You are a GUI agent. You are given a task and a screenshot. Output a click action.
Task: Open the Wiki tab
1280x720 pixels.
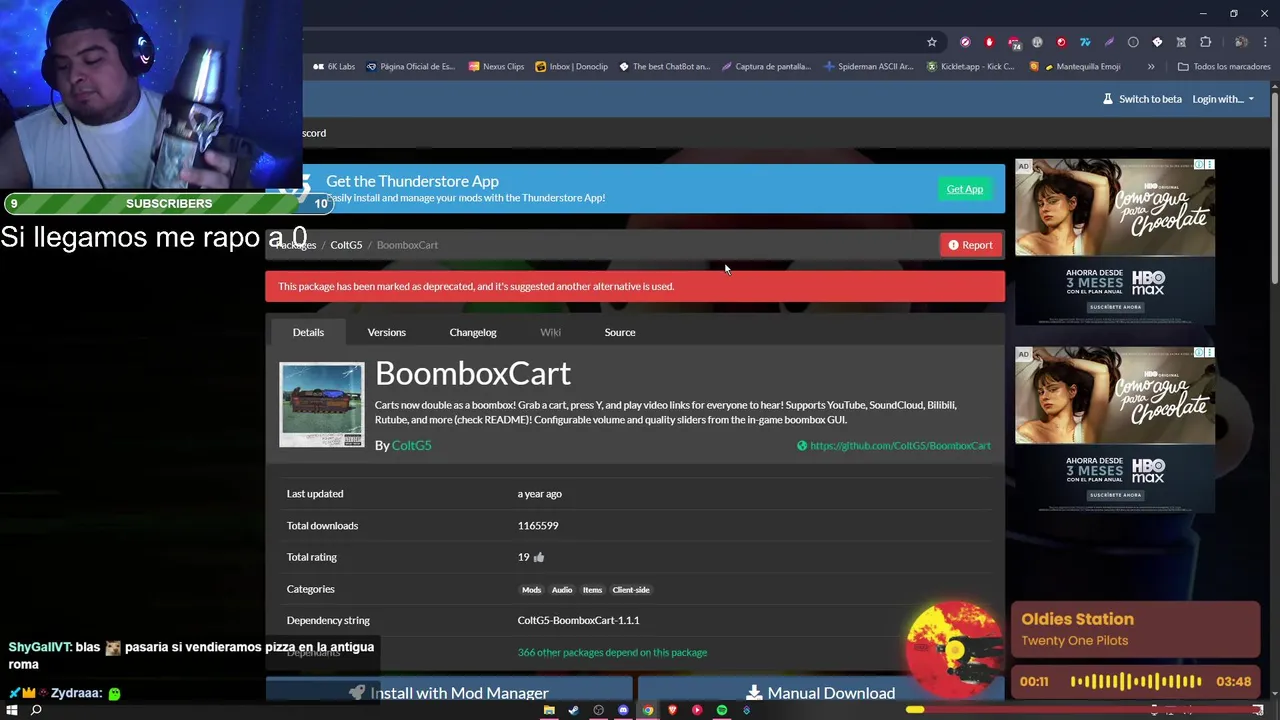pos(550,332)
